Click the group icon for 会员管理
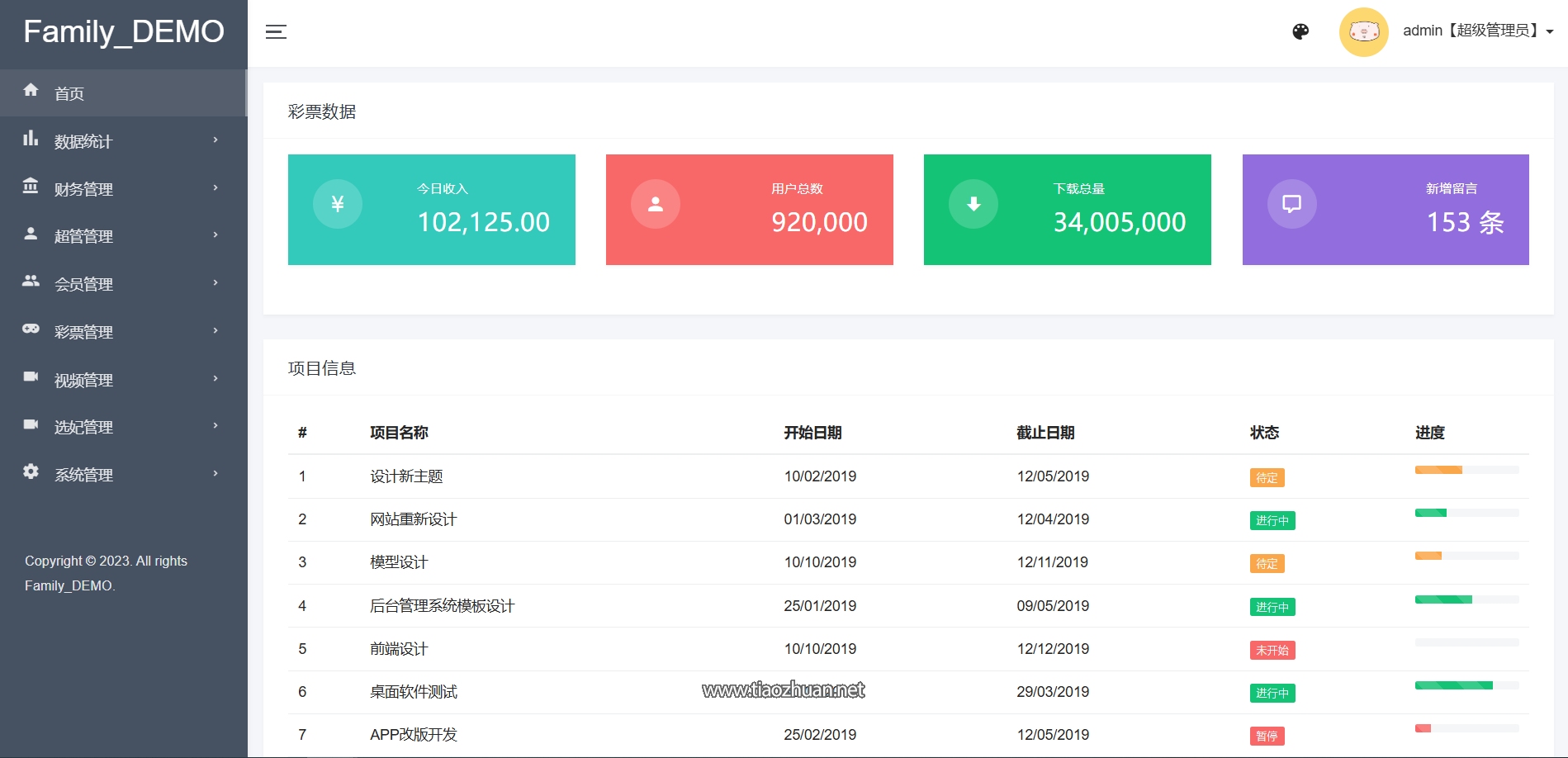The height and width of the screenshot is (758, 1568). click(31, 281)
